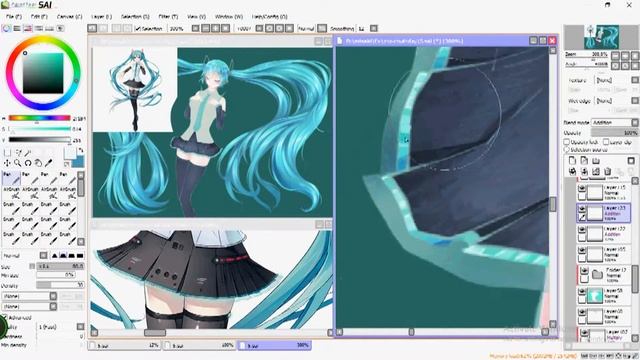Enable the Selection source checkbox

(x=567, y=149)
